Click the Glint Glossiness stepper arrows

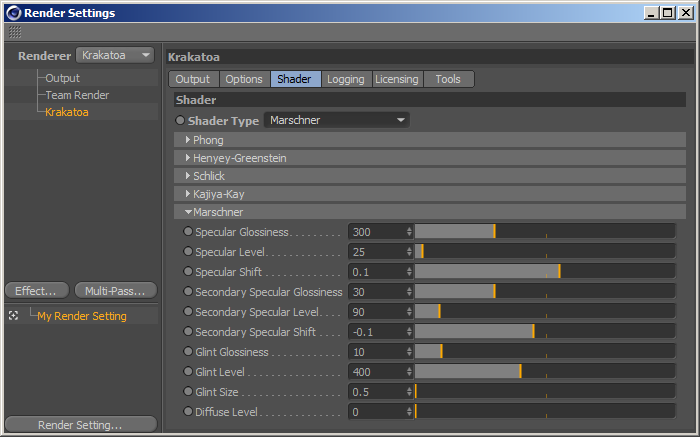pyautogui.click(x=409, y=352)
